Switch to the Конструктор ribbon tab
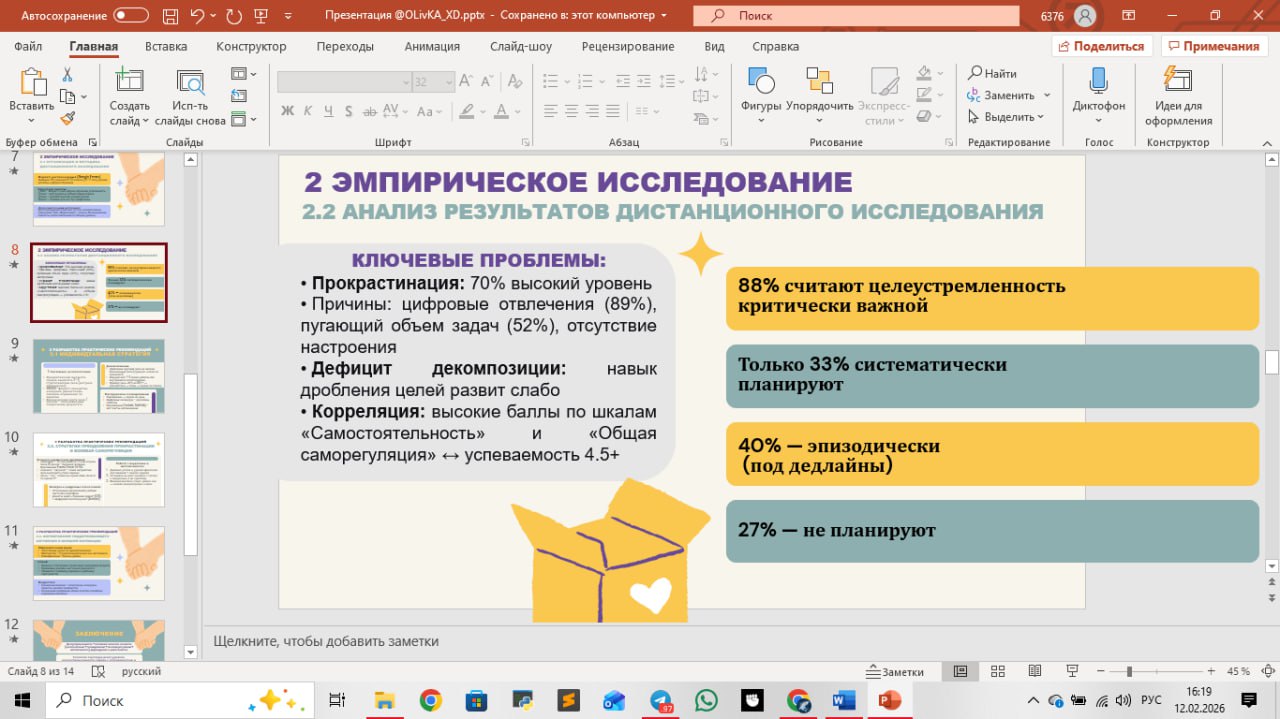 pos(251,46)
